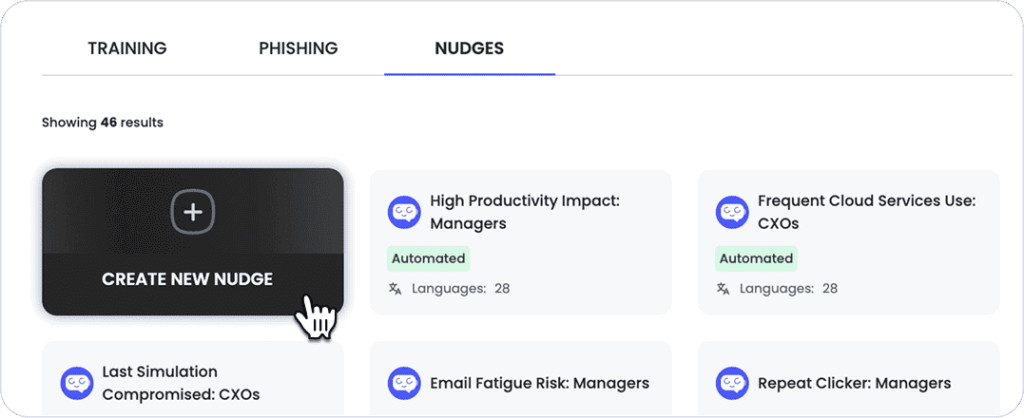Click the CREATE NEW NUDGE label
Screen dimensions: 1024x418
[187, 280]
